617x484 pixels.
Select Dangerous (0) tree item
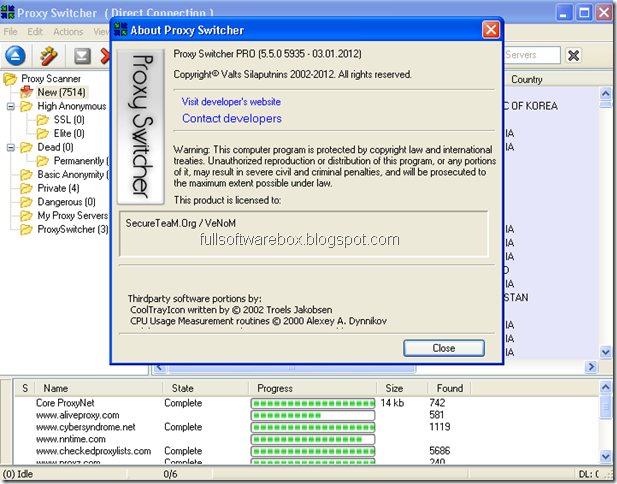(x=66, y=202)
